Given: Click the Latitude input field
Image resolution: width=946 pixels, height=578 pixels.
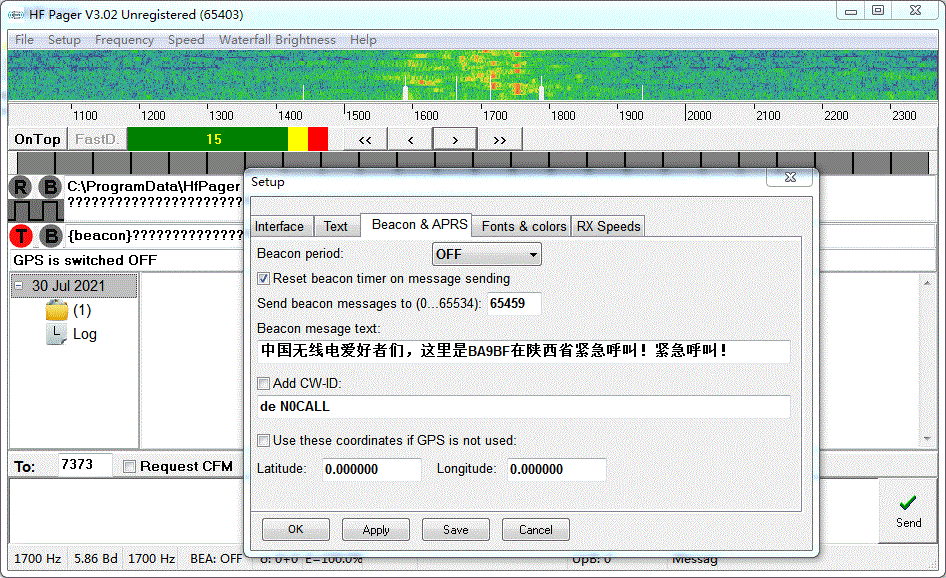Looking at the screenshot, I should 372,469.
